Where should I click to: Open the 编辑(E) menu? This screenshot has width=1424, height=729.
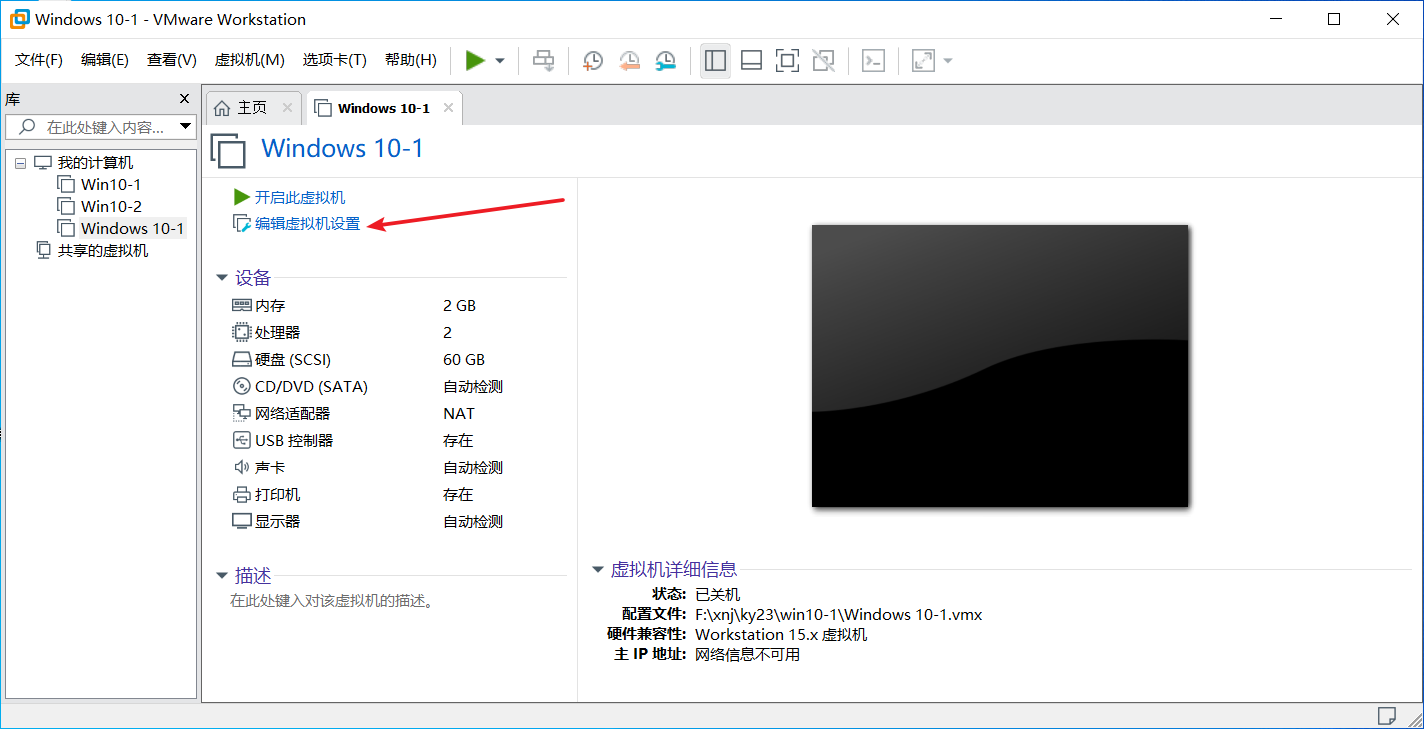click(105, 60)
